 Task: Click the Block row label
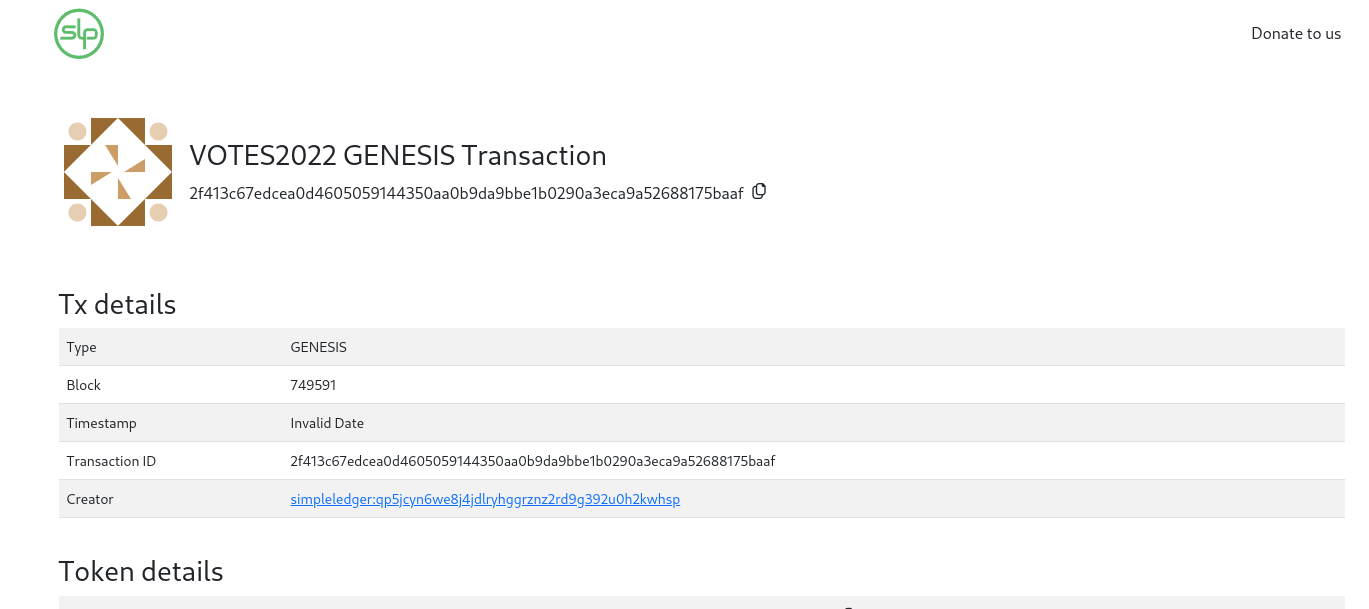click(84, 385)
